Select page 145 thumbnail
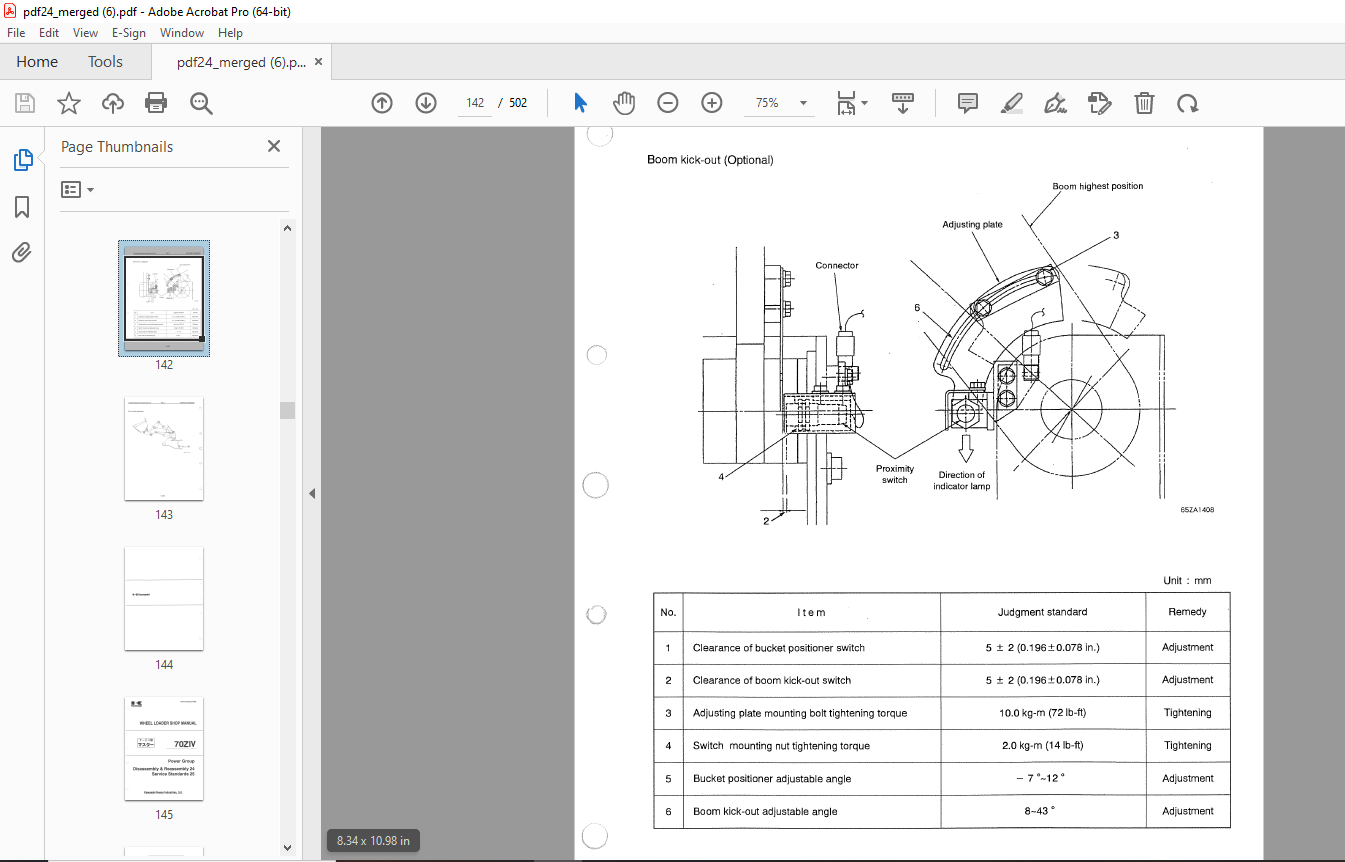1345x862 pixels. click(164, 749)
